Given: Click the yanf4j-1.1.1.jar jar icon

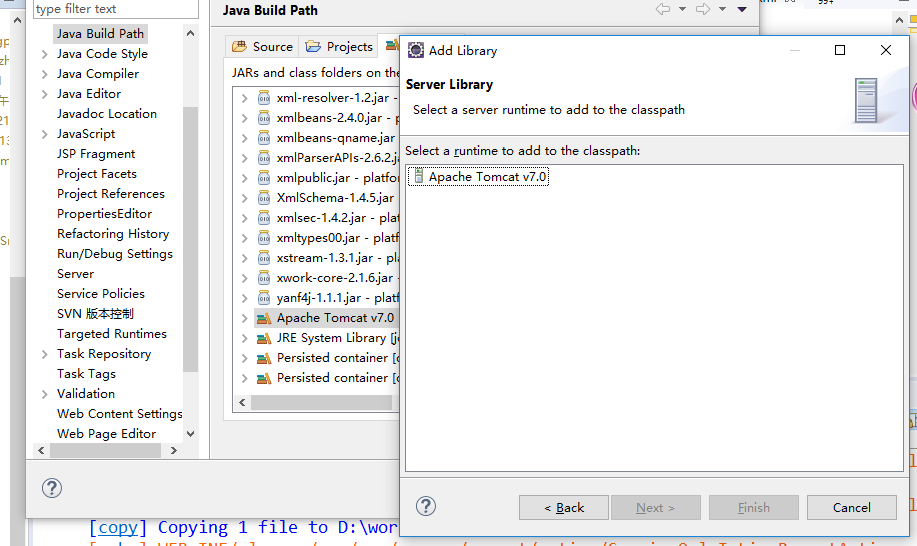Looking at the screenshot, I should click(x=264, y=298).
